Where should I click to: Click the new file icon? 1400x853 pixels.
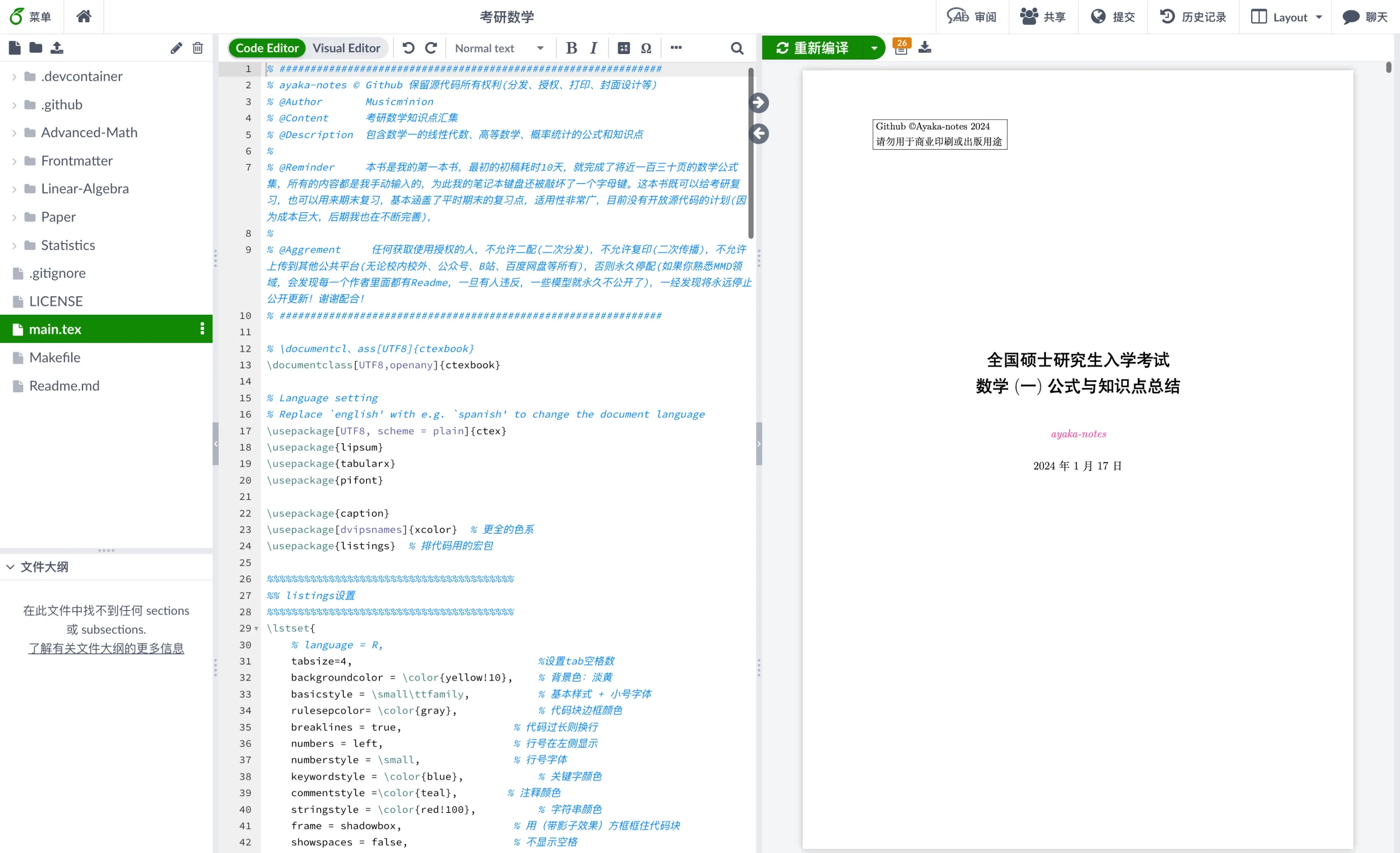15,48
